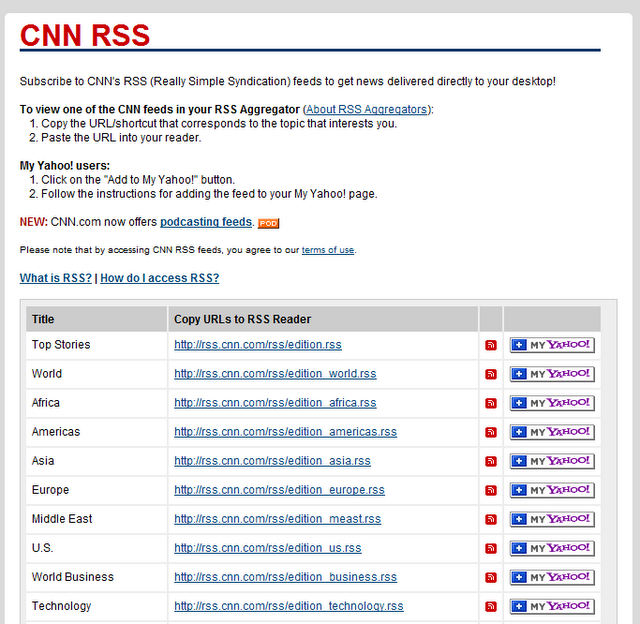Click the RSS icon in Middle East row
Image resolution: width=640 pixels, height=624 pixels.
[491, 519]
